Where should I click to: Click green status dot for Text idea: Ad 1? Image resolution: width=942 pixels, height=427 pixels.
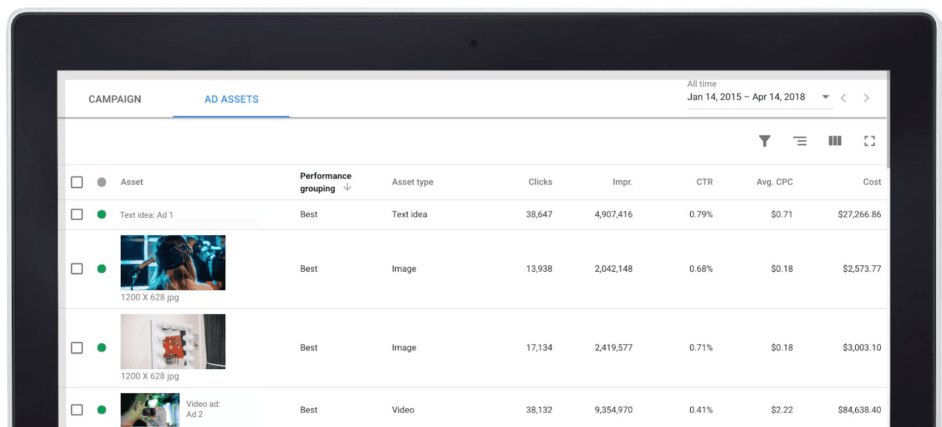tap(102, 214)
